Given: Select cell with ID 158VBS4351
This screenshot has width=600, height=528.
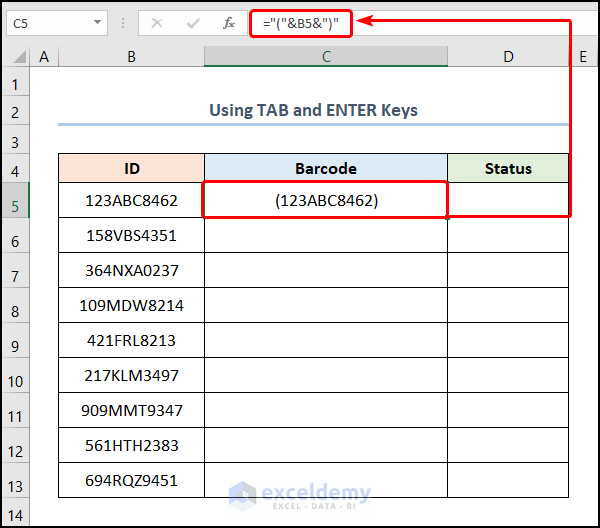Looking at the screenshot, I should click(132, 236).
